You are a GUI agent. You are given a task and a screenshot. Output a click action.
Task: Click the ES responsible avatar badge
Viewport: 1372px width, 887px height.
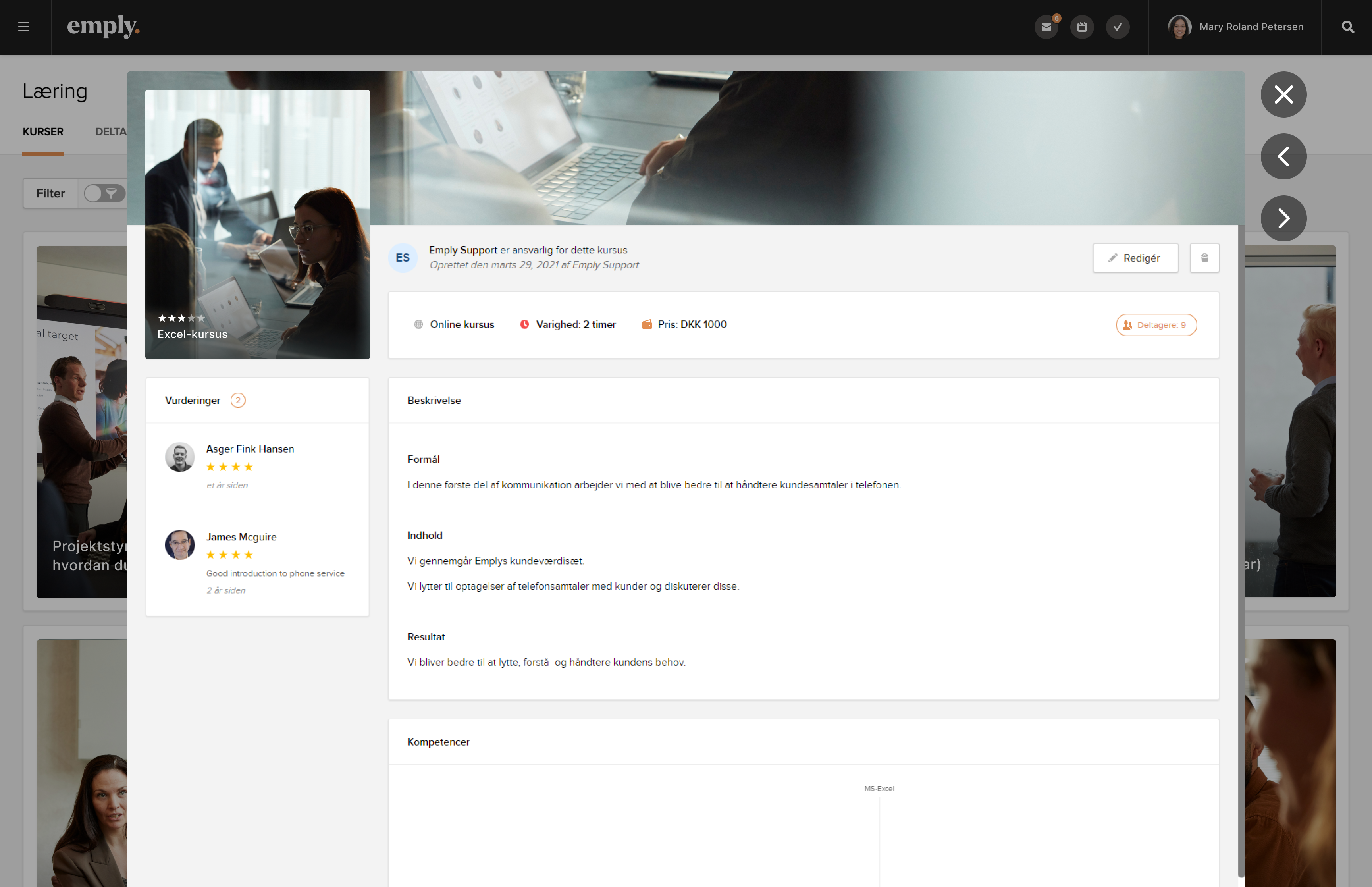tap(403, 257)
